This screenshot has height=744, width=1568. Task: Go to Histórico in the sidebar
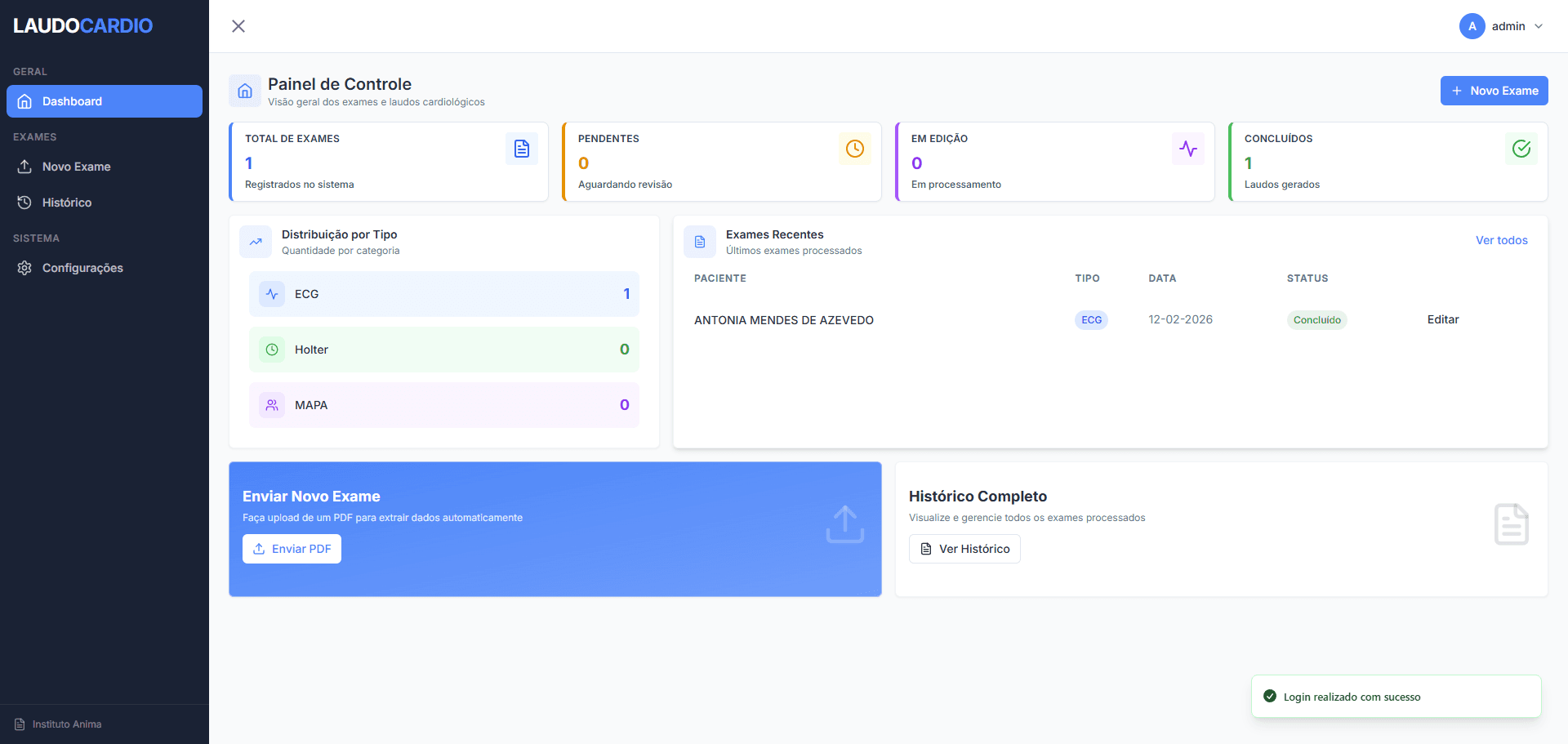click(66, 203)
